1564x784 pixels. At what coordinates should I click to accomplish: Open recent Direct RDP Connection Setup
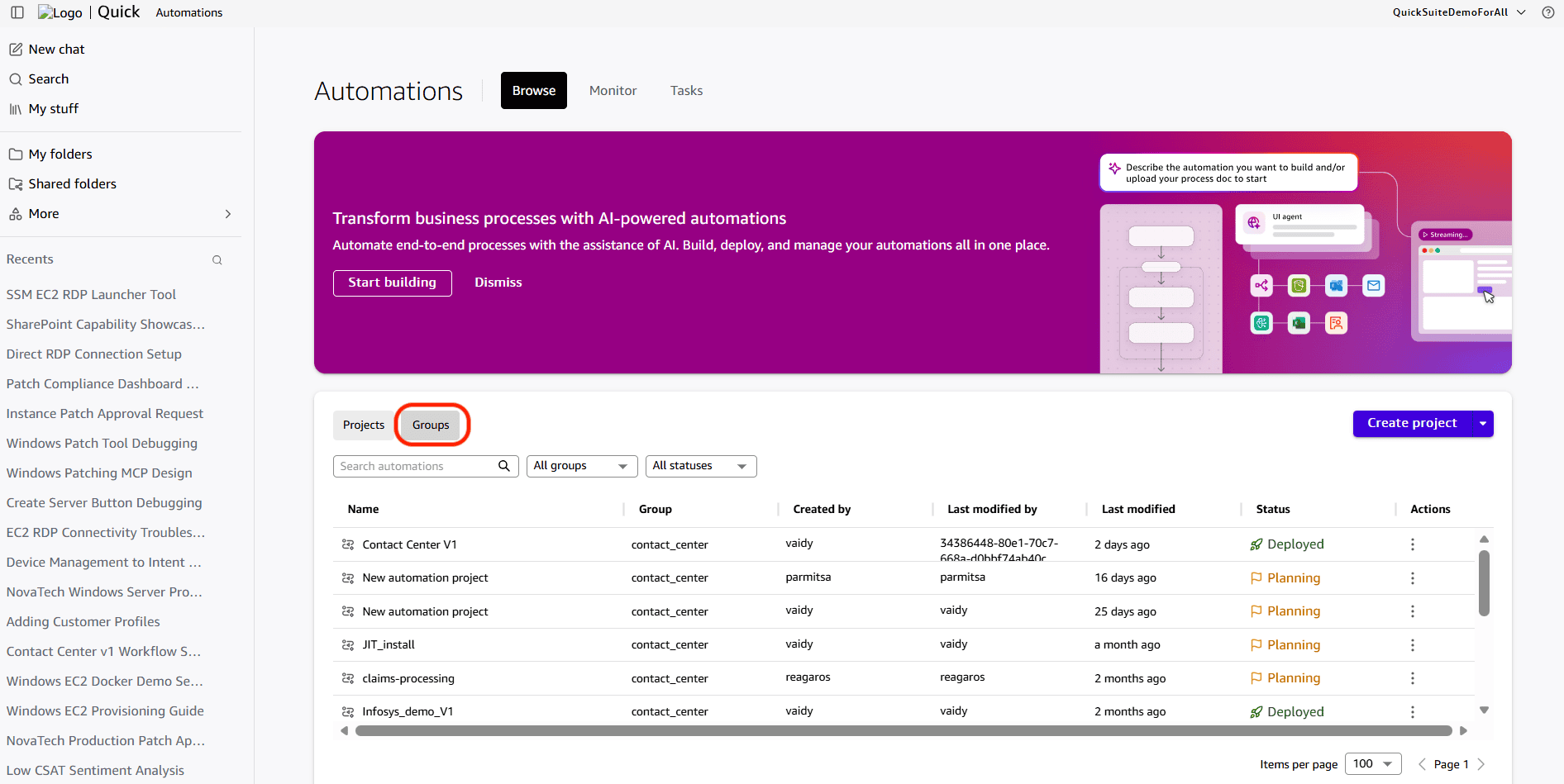(94, 354)
